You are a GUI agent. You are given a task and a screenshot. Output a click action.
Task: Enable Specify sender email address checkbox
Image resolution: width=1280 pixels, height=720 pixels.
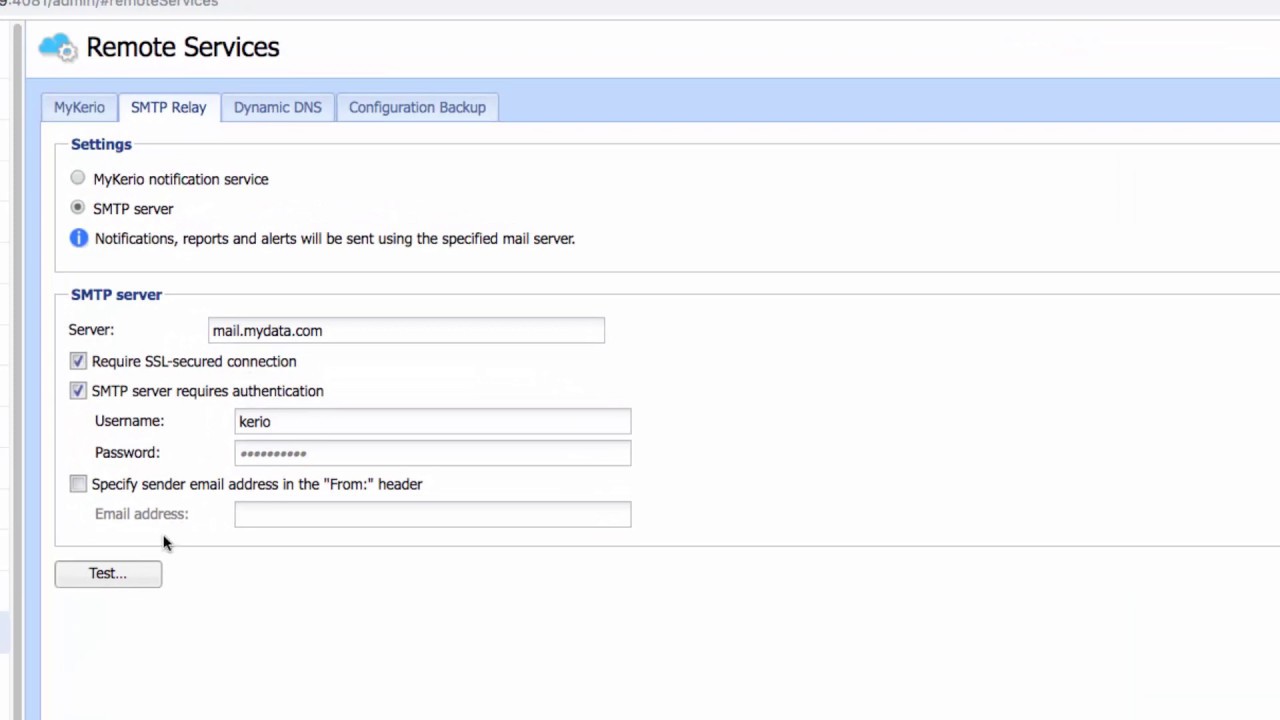click(x=78, y=484)
